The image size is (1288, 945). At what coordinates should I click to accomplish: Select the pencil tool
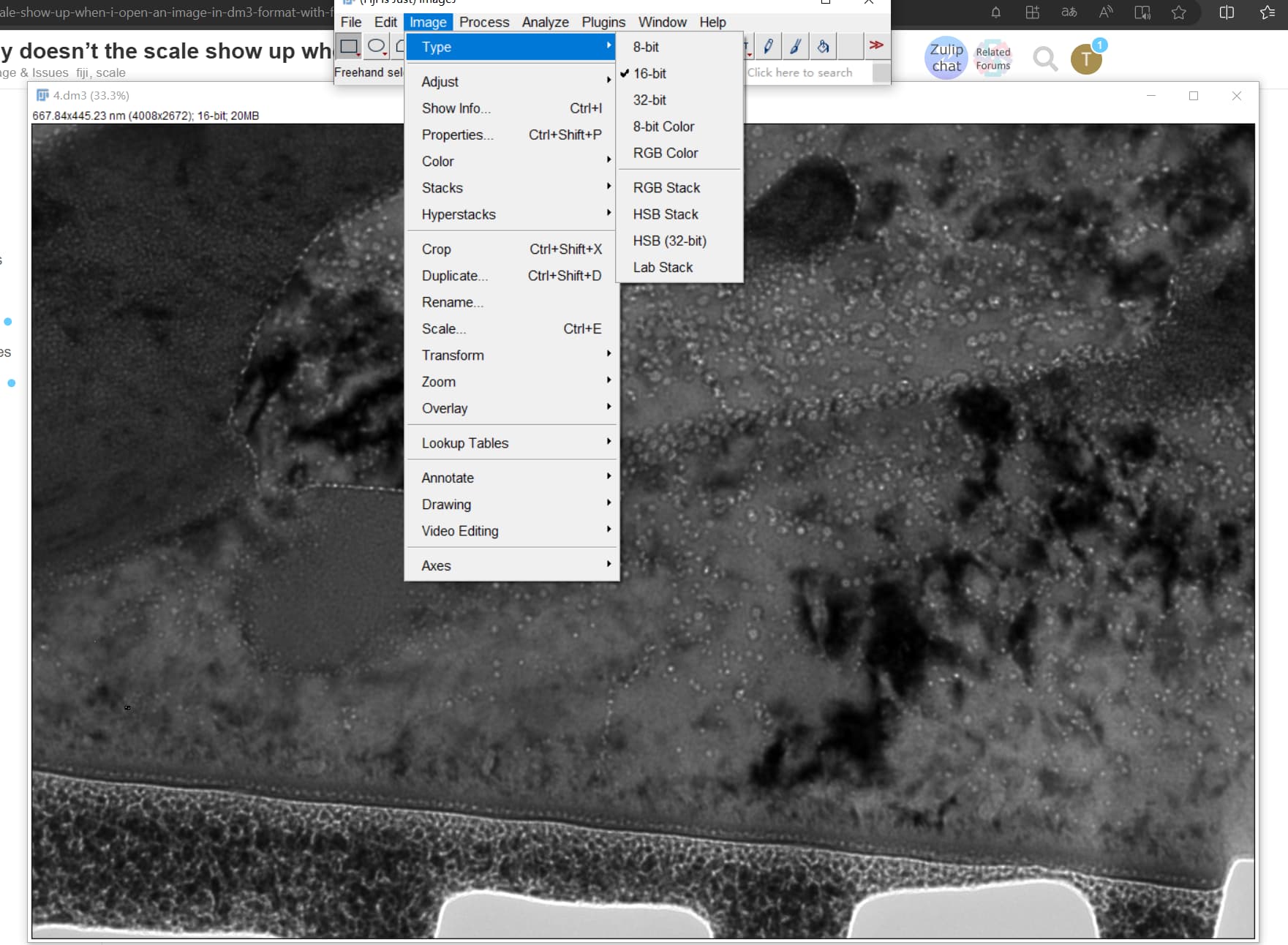(768, 46)
